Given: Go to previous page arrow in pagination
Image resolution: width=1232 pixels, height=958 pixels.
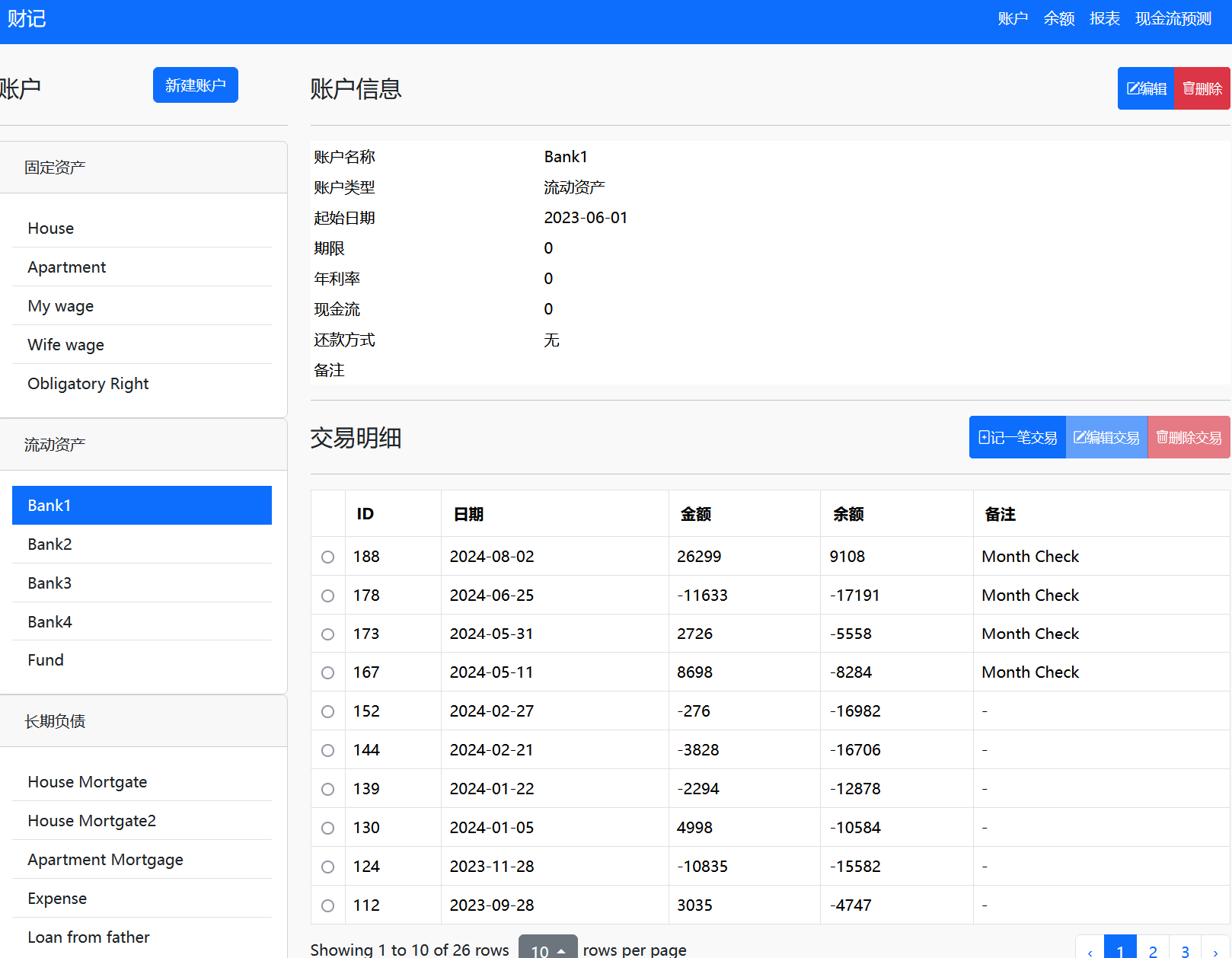Looking at the screenshot, I should coord(1090,951).
